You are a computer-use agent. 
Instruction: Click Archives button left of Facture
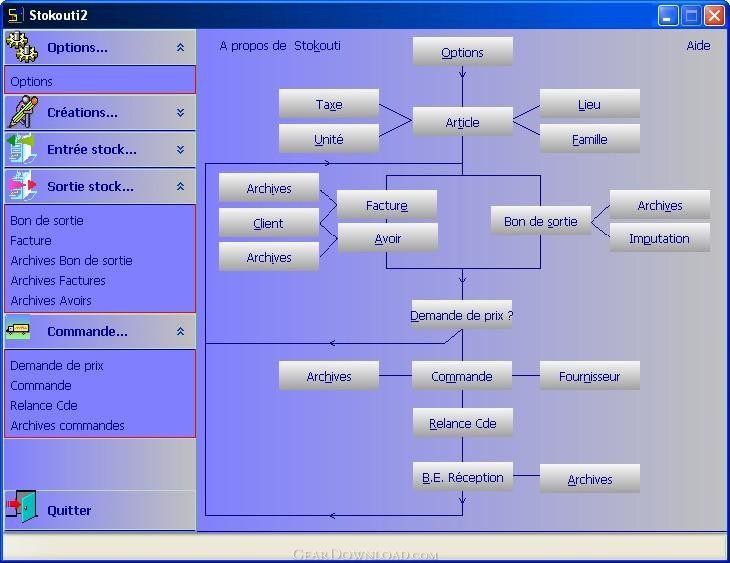pyautogui.click(x=269, y=188)
